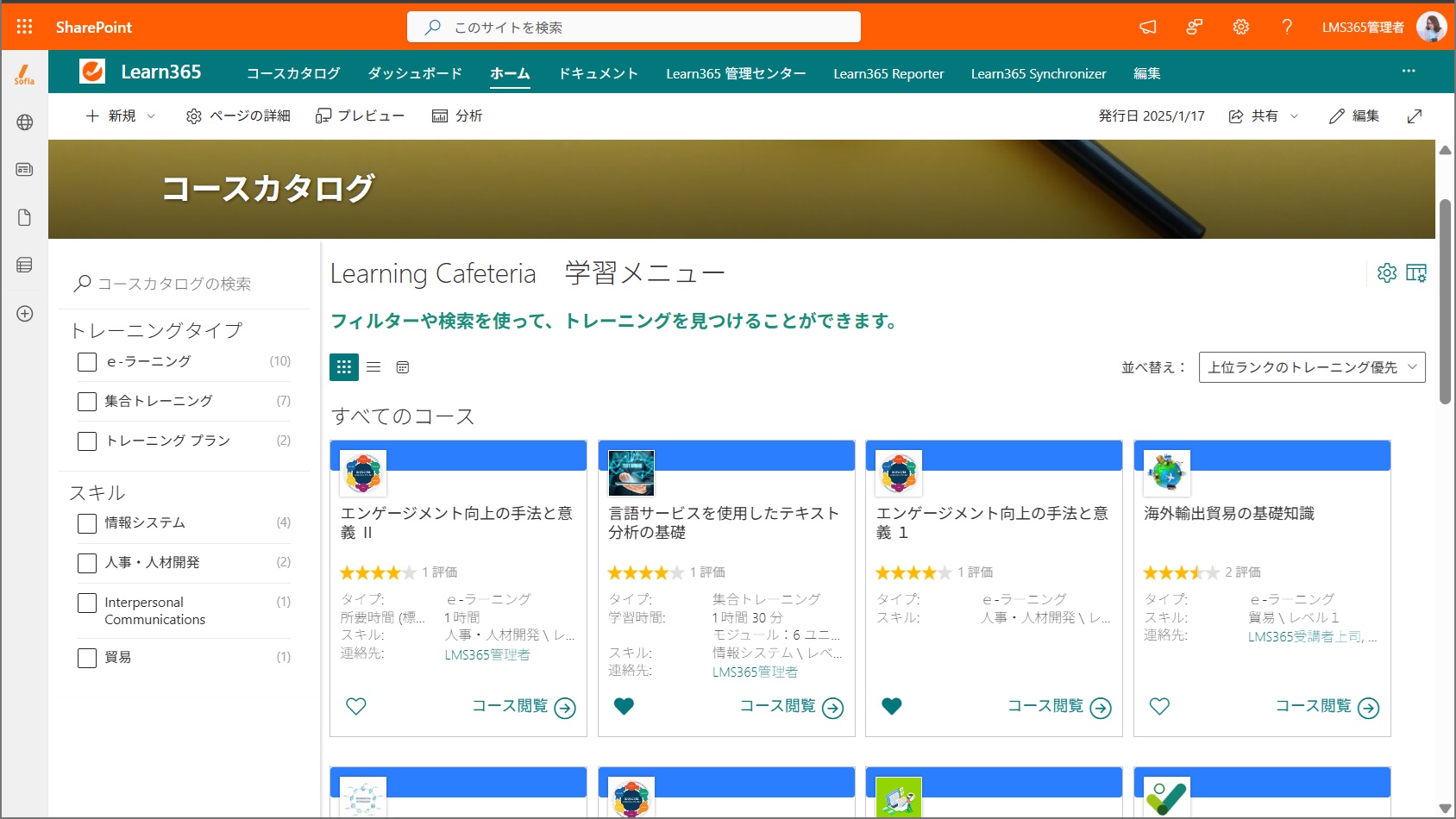The image size is (1456, 819).
Task: Open the contacts share icon in header
Action: click(x=1194, y=27)
